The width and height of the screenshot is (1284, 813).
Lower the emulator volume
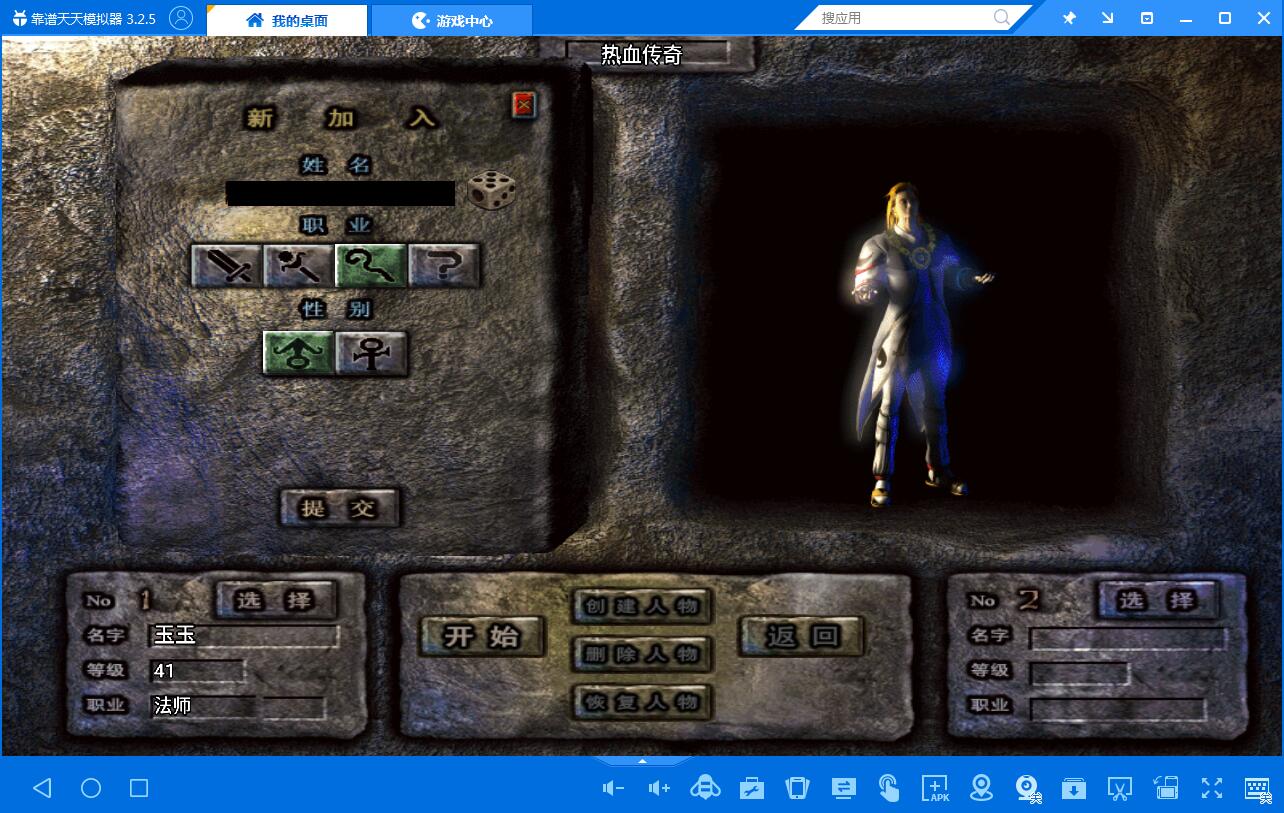pos(613,788)
